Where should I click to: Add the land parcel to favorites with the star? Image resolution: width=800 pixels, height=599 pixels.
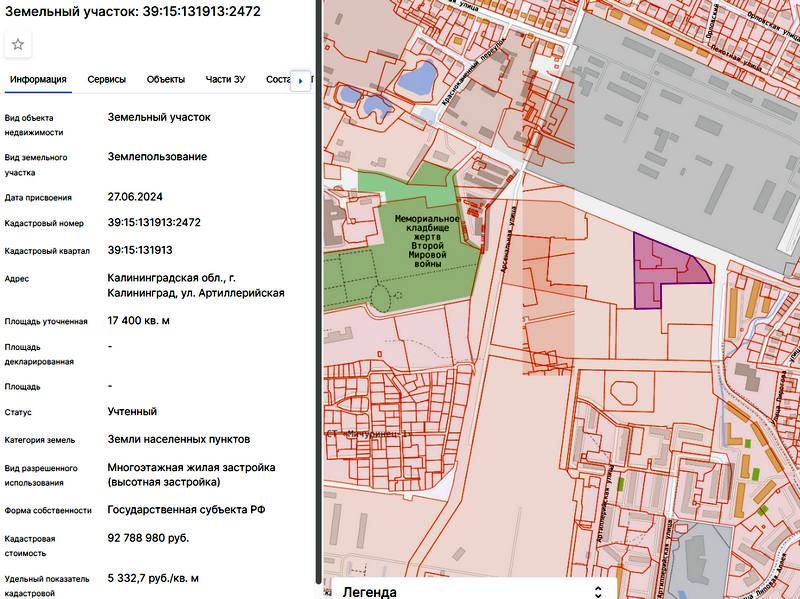coord(18,44)
